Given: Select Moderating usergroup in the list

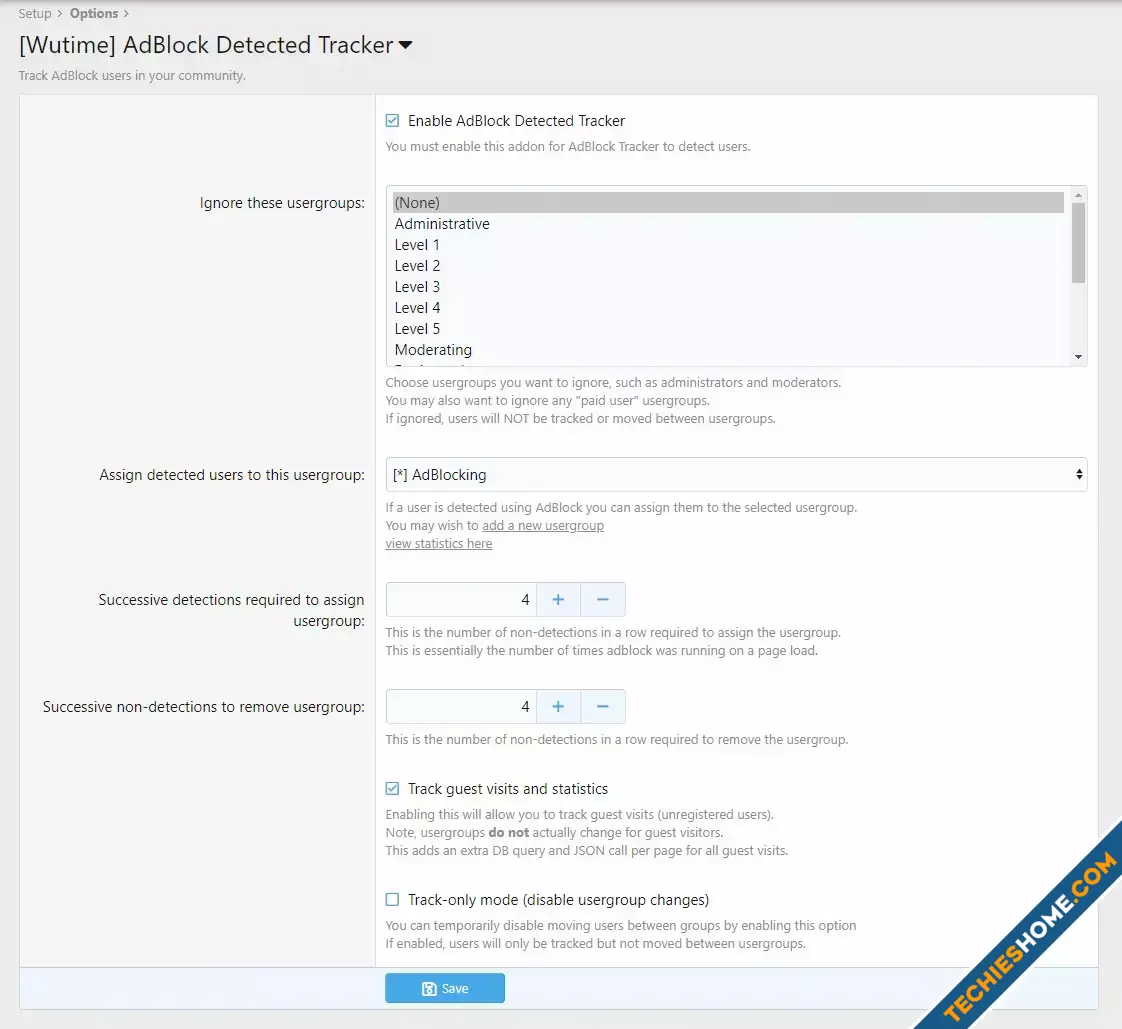Looking at the screenshot, I should [x=728, y=350].
